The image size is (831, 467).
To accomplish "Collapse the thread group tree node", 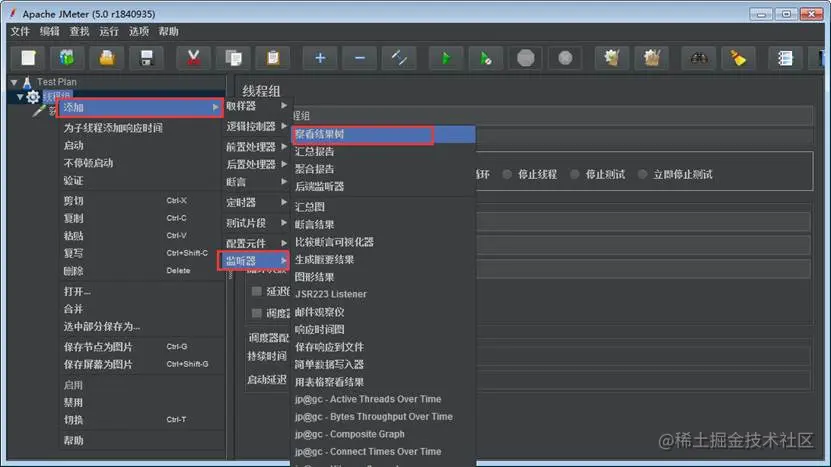I will click(x=20, y=97).
